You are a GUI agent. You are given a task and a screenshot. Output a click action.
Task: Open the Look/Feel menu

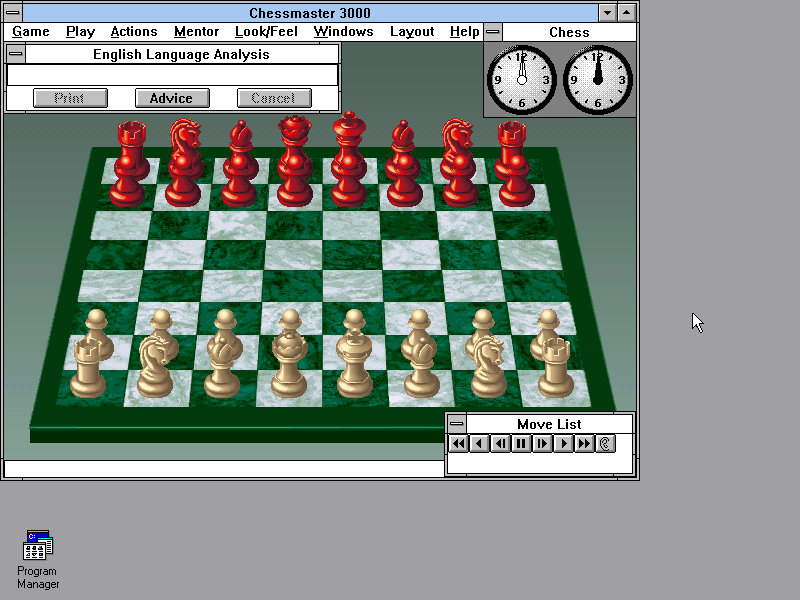click(x=266, y=32)
